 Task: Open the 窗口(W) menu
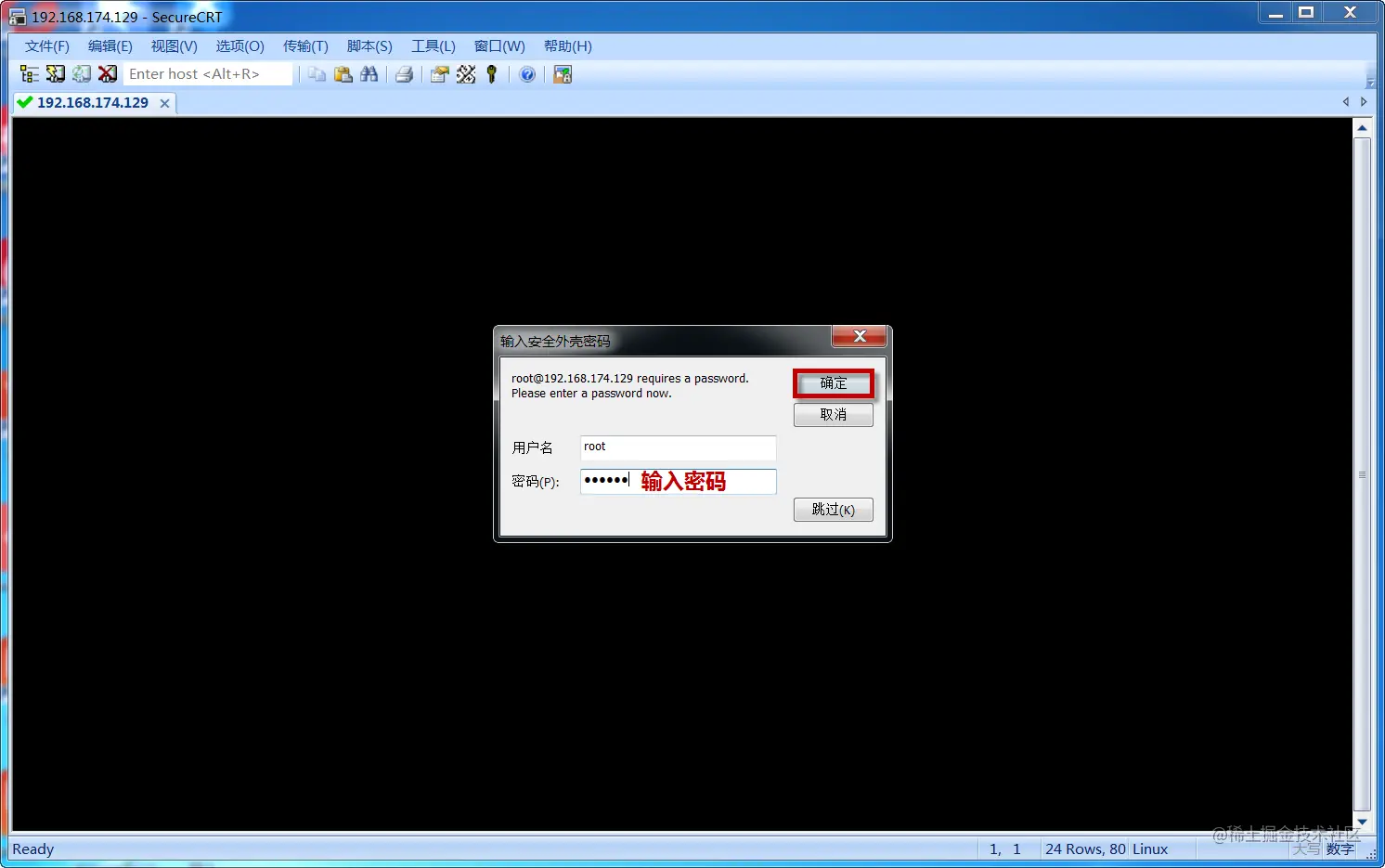click(499, 46)
